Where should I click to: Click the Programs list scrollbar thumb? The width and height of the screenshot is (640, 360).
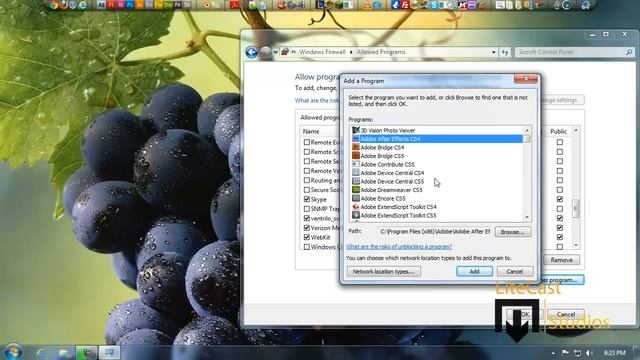coord(527,139)
